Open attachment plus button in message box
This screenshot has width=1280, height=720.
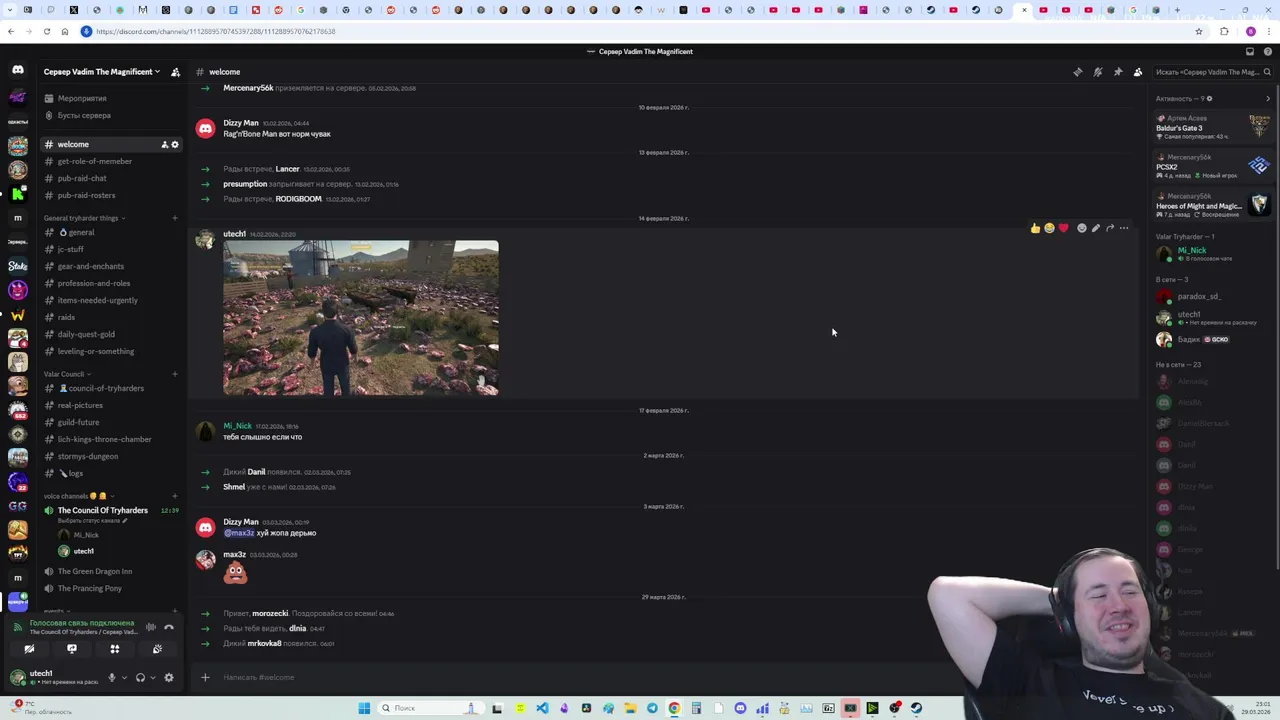[205, 677]
